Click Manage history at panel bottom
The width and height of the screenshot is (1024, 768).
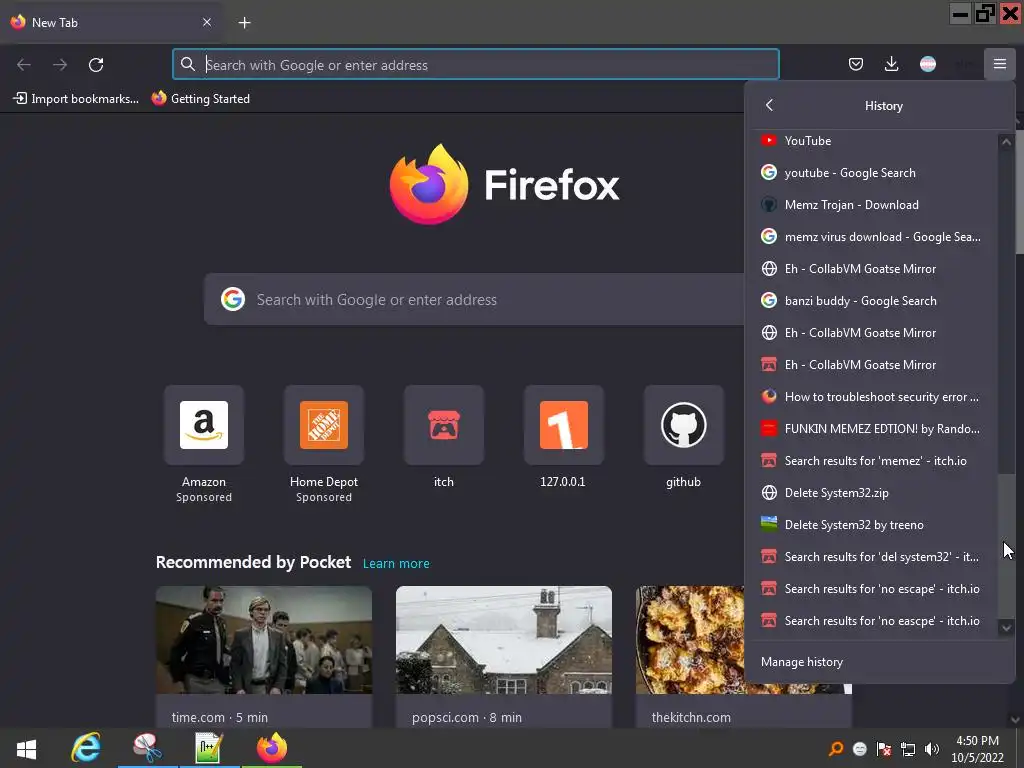880,662
